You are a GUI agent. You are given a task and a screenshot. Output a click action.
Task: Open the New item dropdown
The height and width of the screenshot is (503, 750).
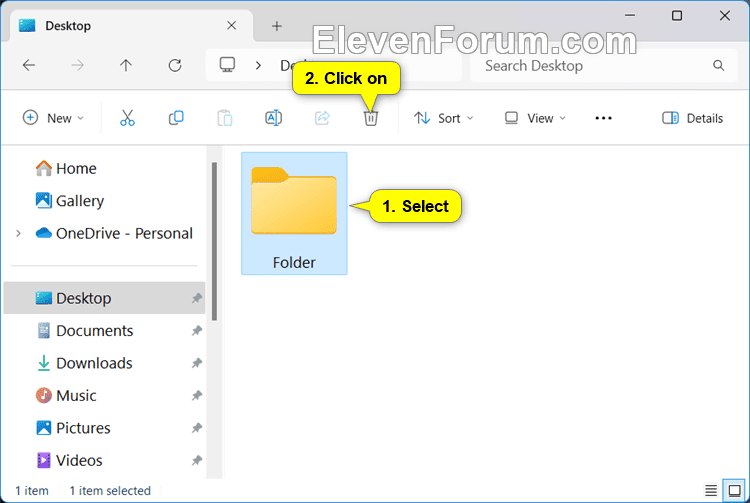point(54,118)
